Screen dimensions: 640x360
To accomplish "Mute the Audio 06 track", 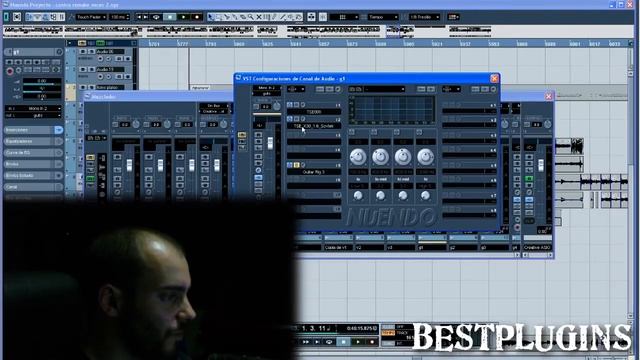I will point(83,52).
